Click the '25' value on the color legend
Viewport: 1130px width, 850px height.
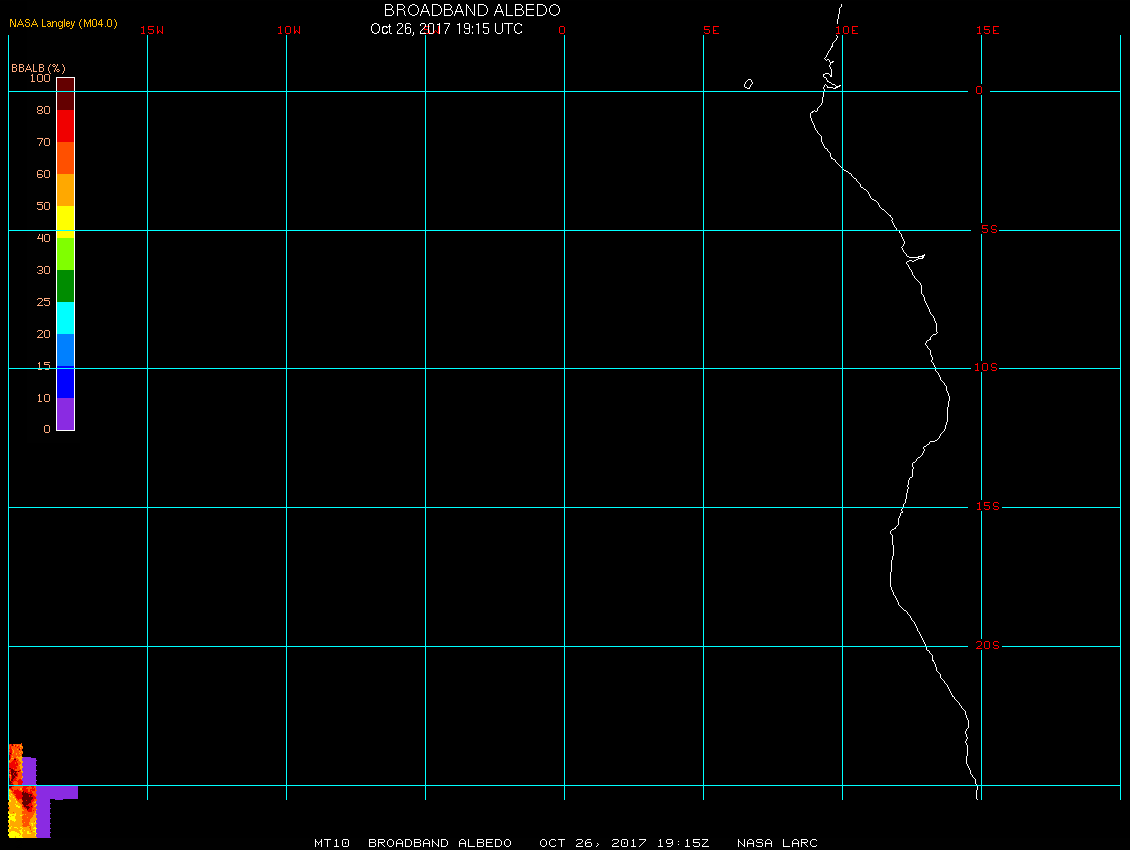pyautogui.click(x=44, y=302)
